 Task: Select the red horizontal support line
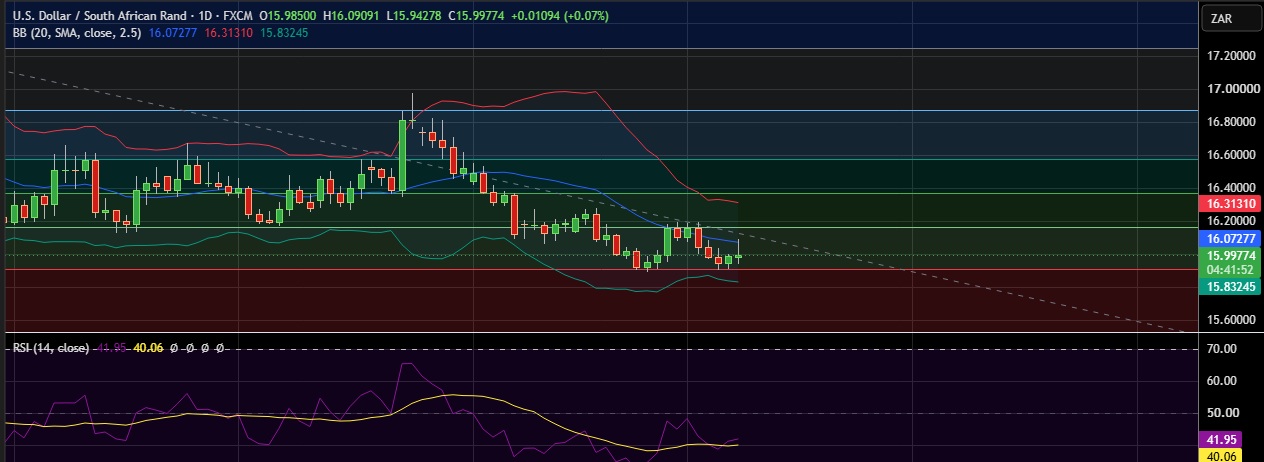point(600,269)
